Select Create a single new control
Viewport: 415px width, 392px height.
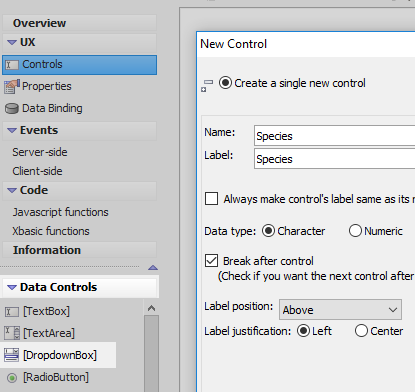[225, 83]
